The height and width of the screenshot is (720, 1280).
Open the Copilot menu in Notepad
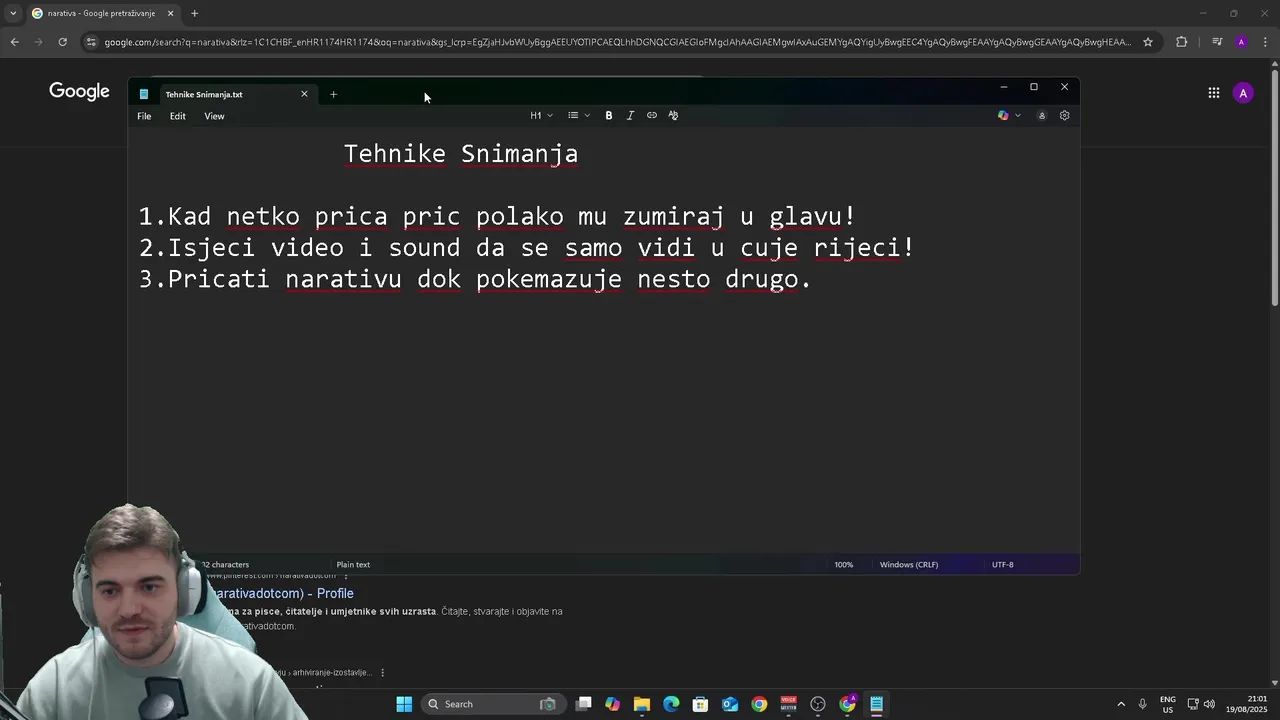tap(1009, 115)
